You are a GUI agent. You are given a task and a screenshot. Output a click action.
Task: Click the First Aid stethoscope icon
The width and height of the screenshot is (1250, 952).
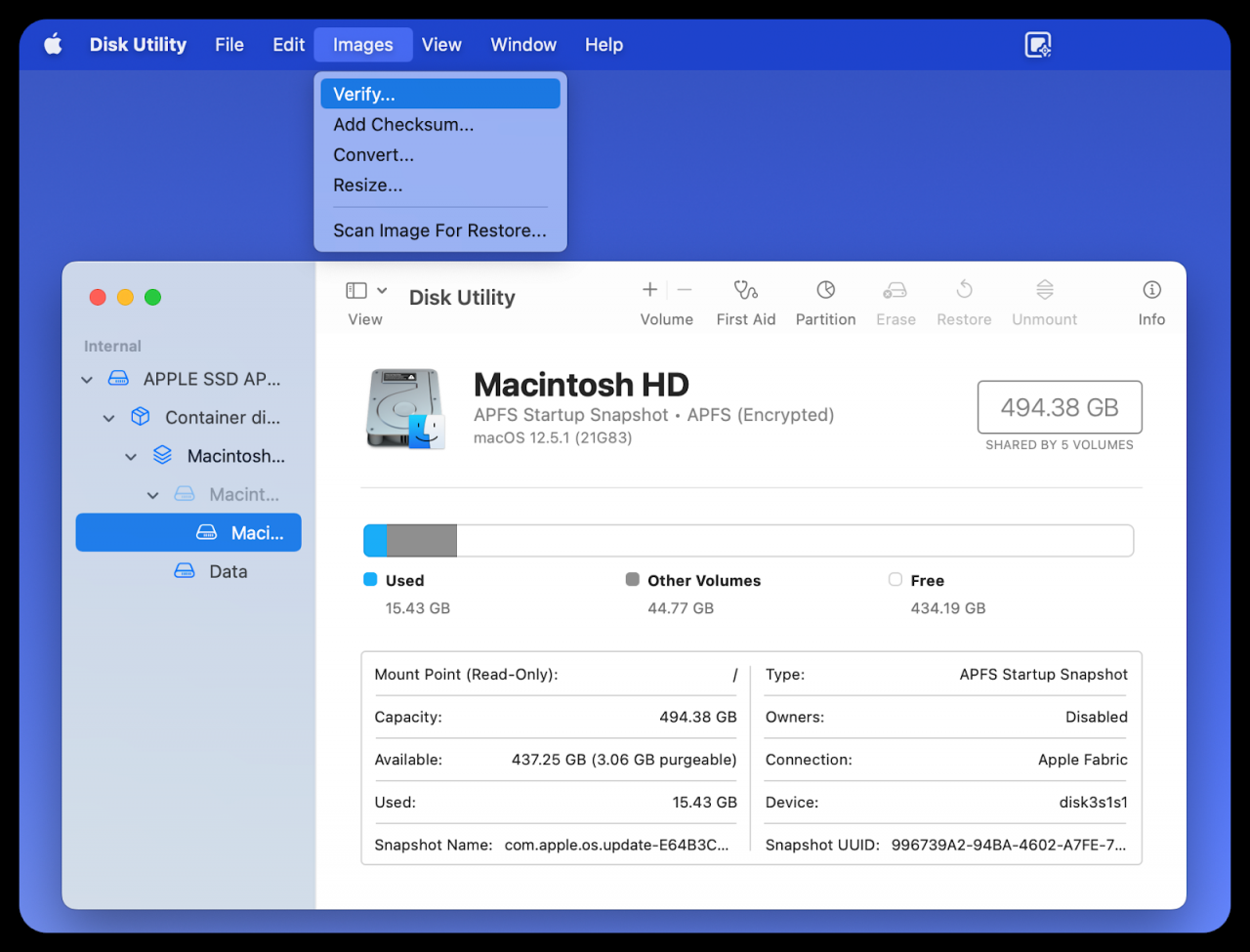(745, 290)
